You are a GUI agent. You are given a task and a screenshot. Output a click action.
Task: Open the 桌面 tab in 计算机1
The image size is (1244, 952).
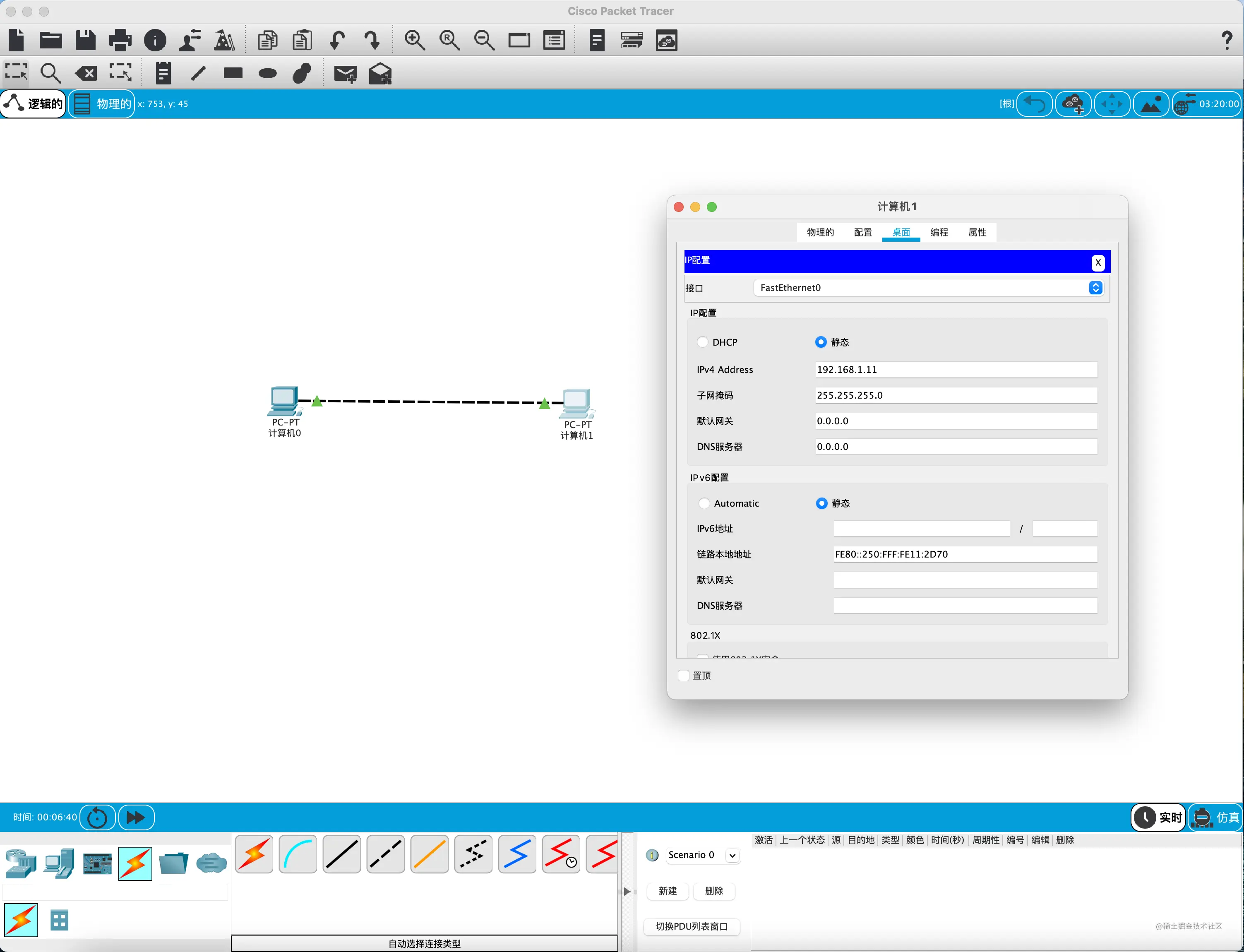[x=901, y=232]
